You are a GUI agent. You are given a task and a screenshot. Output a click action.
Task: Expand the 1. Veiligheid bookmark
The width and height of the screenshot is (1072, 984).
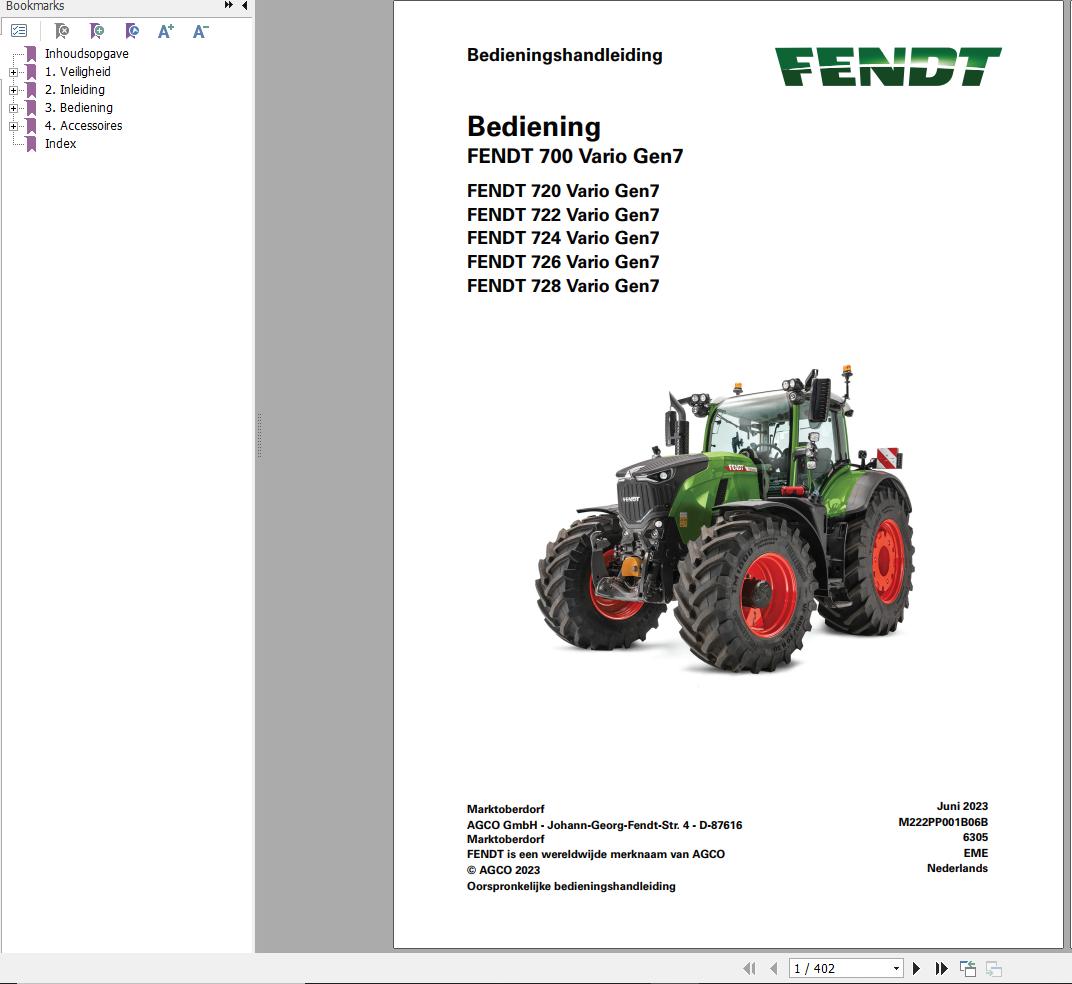pos(13,72)
